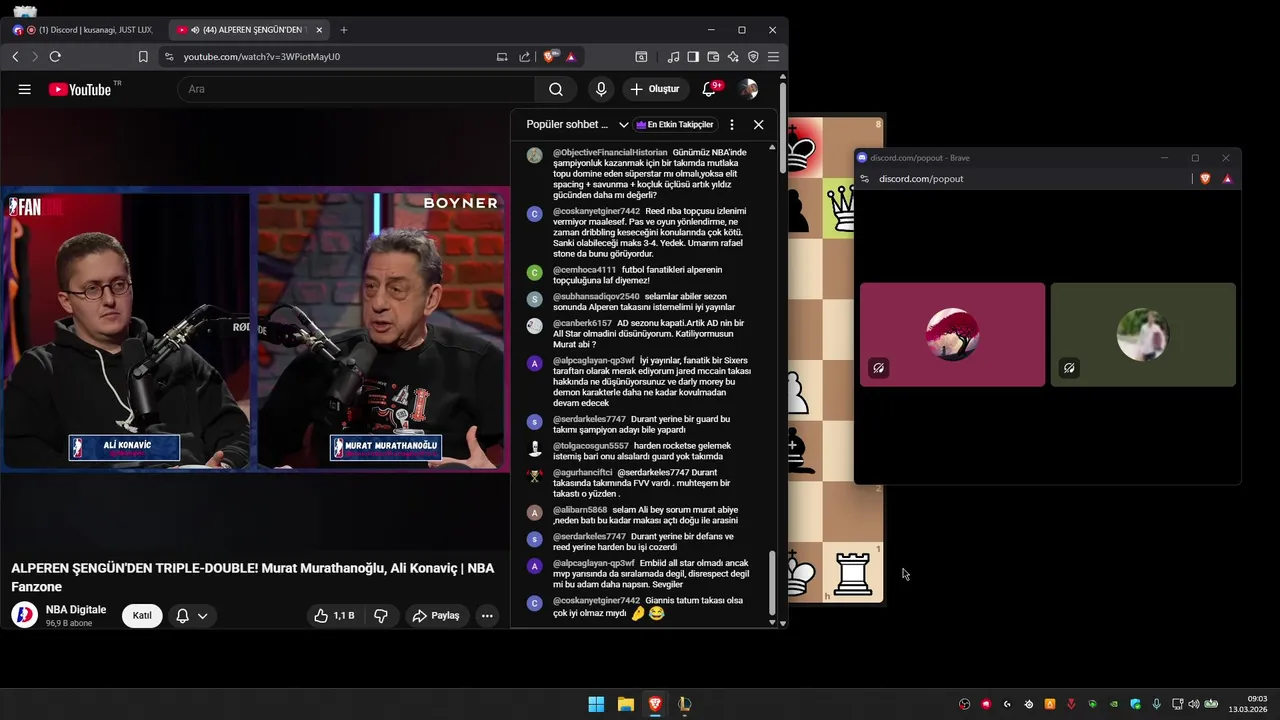Click the white rook on the chess board
Screen dimensions: 1280x720
coord(853,573)
